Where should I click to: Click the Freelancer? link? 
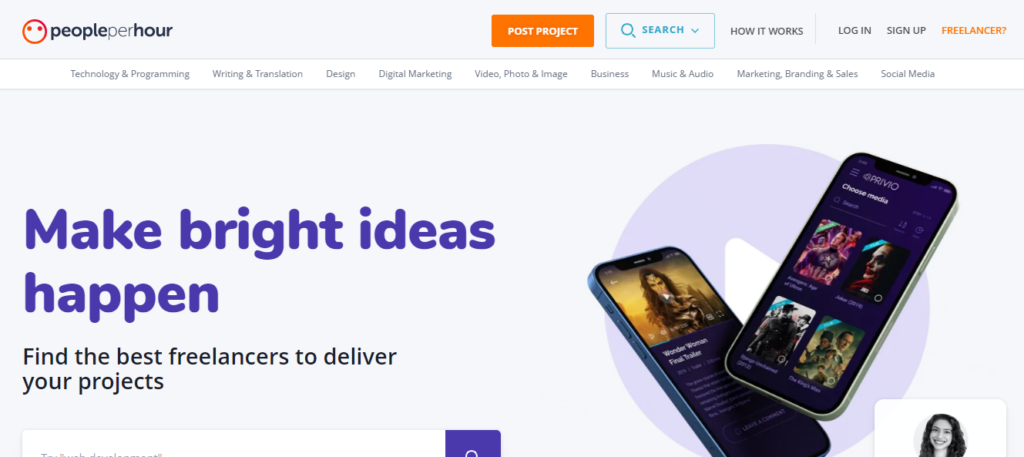pos(974,30)
